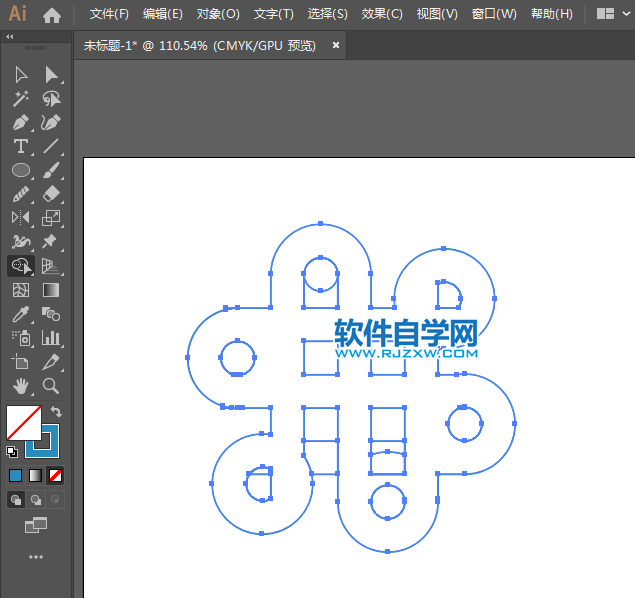Open the workspace layout switcher dropdown
The height and width of the screenshot is (598, 635).
click(612, 14)
